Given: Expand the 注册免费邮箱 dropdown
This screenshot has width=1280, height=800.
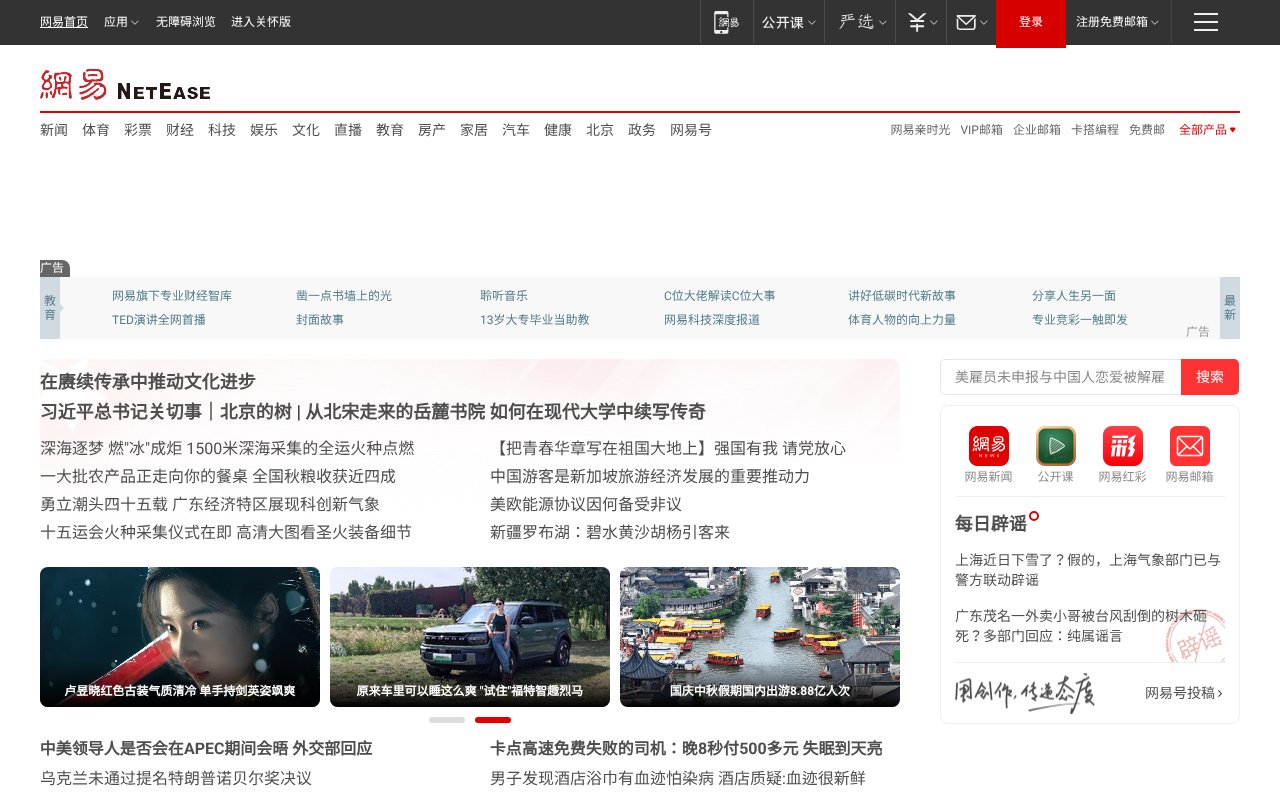Looking at the screenshot, I should 1117,22.
